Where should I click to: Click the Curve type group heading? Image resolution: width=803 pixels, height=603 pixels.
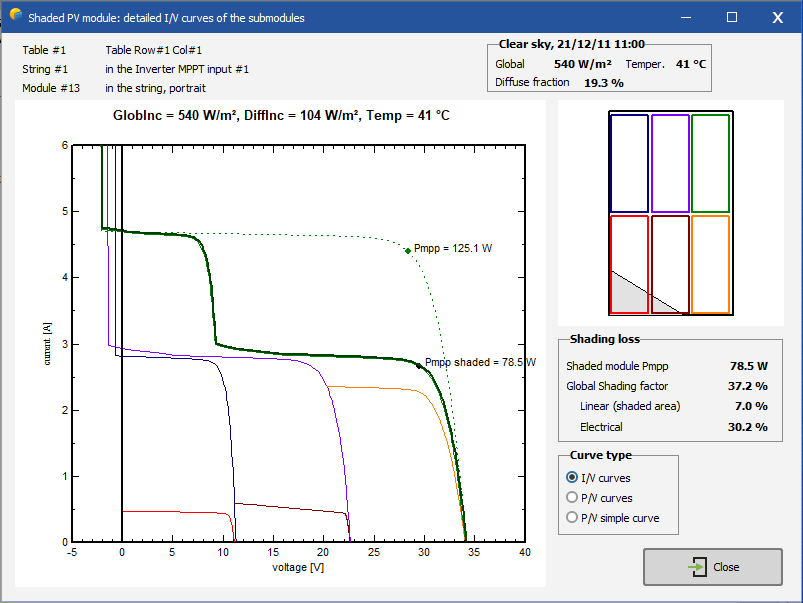tap(601, 455)
